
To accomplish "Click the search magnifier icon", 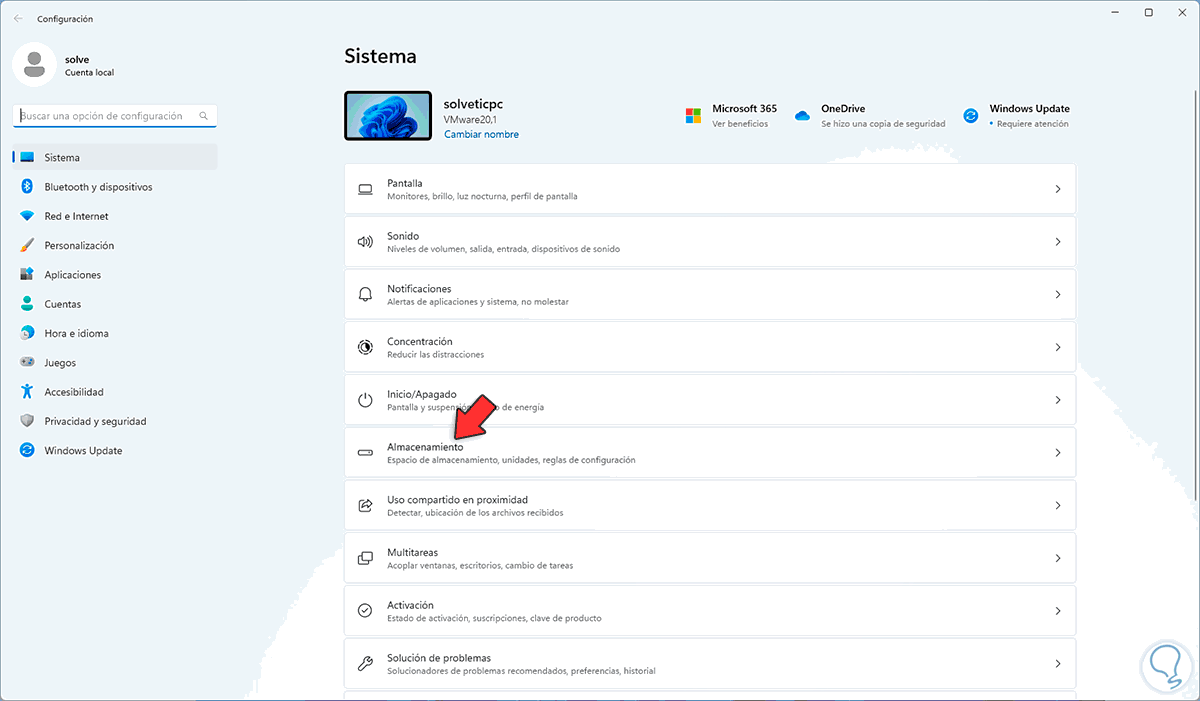I will tap(204, 116).
